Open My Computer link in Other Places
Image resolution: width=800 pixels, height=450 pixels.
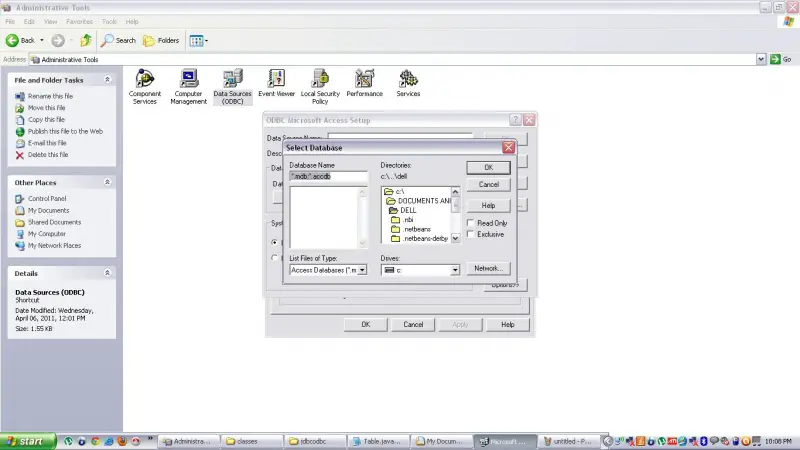click(x=46, y=234)
